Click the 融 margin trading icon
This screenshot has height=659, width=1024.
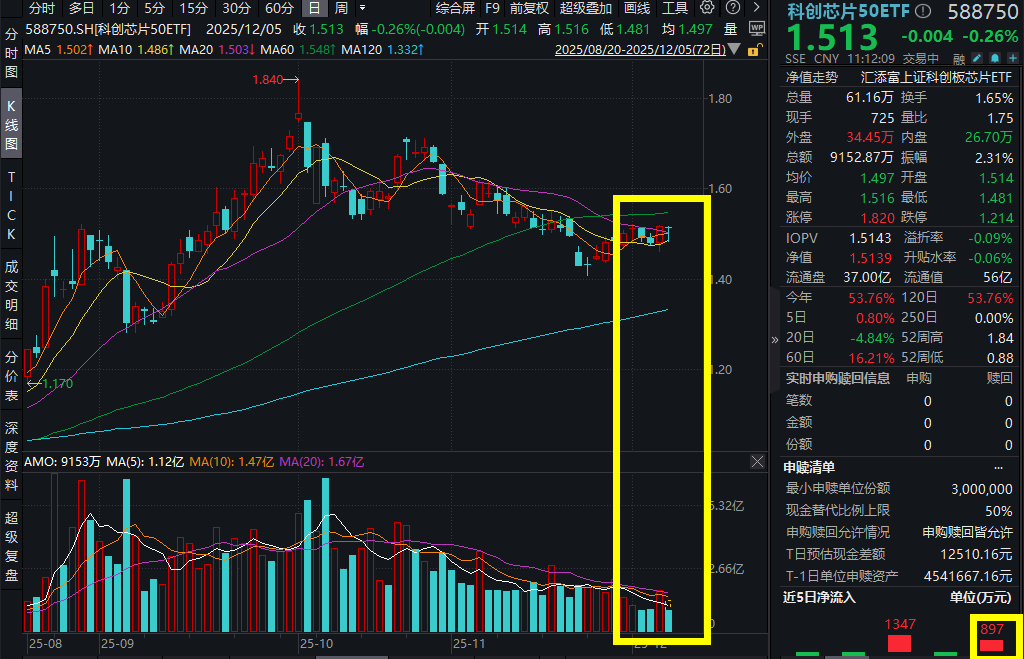pos(957,58)
